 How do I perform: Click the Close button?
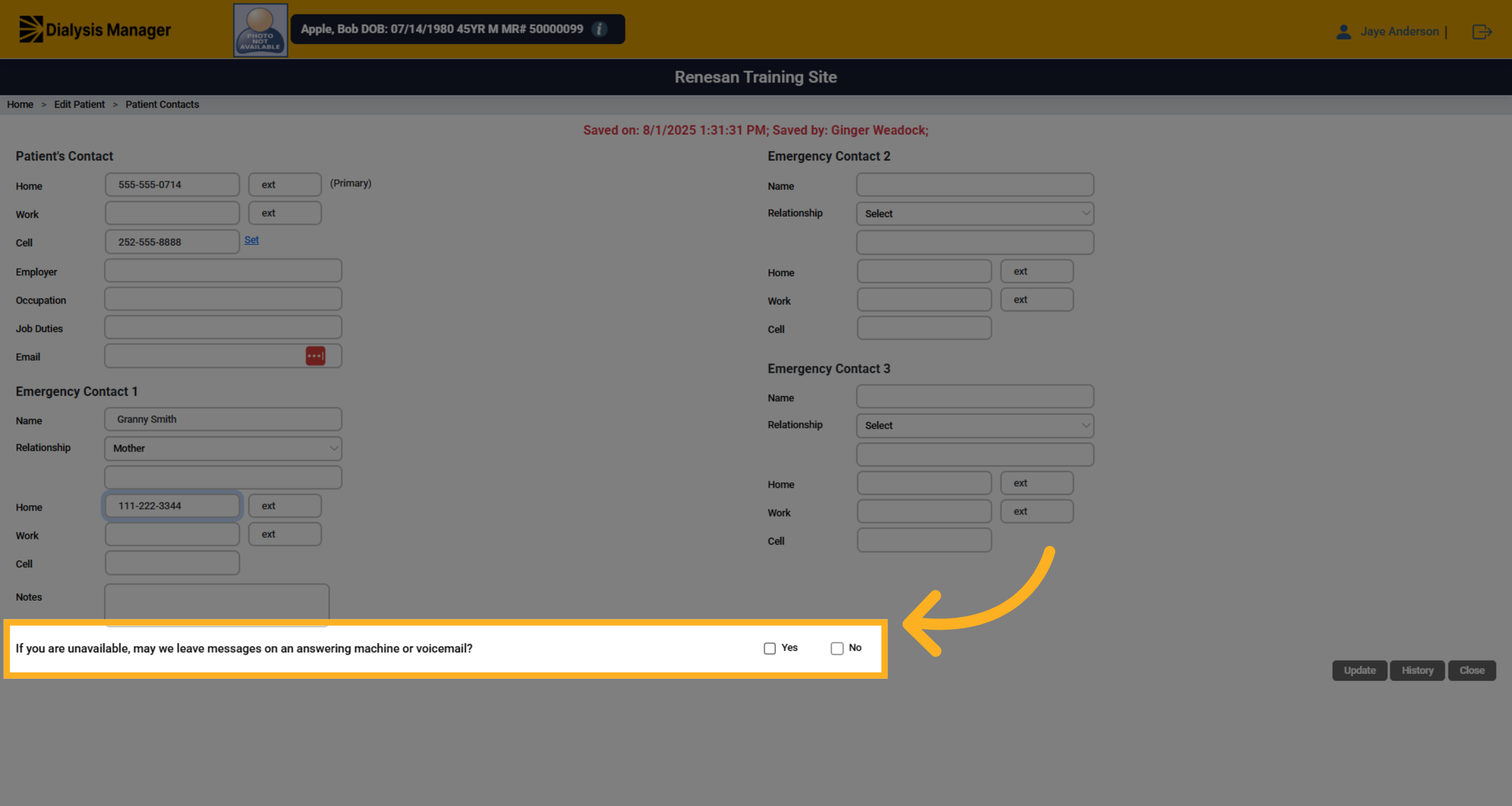click(1472, 670)
